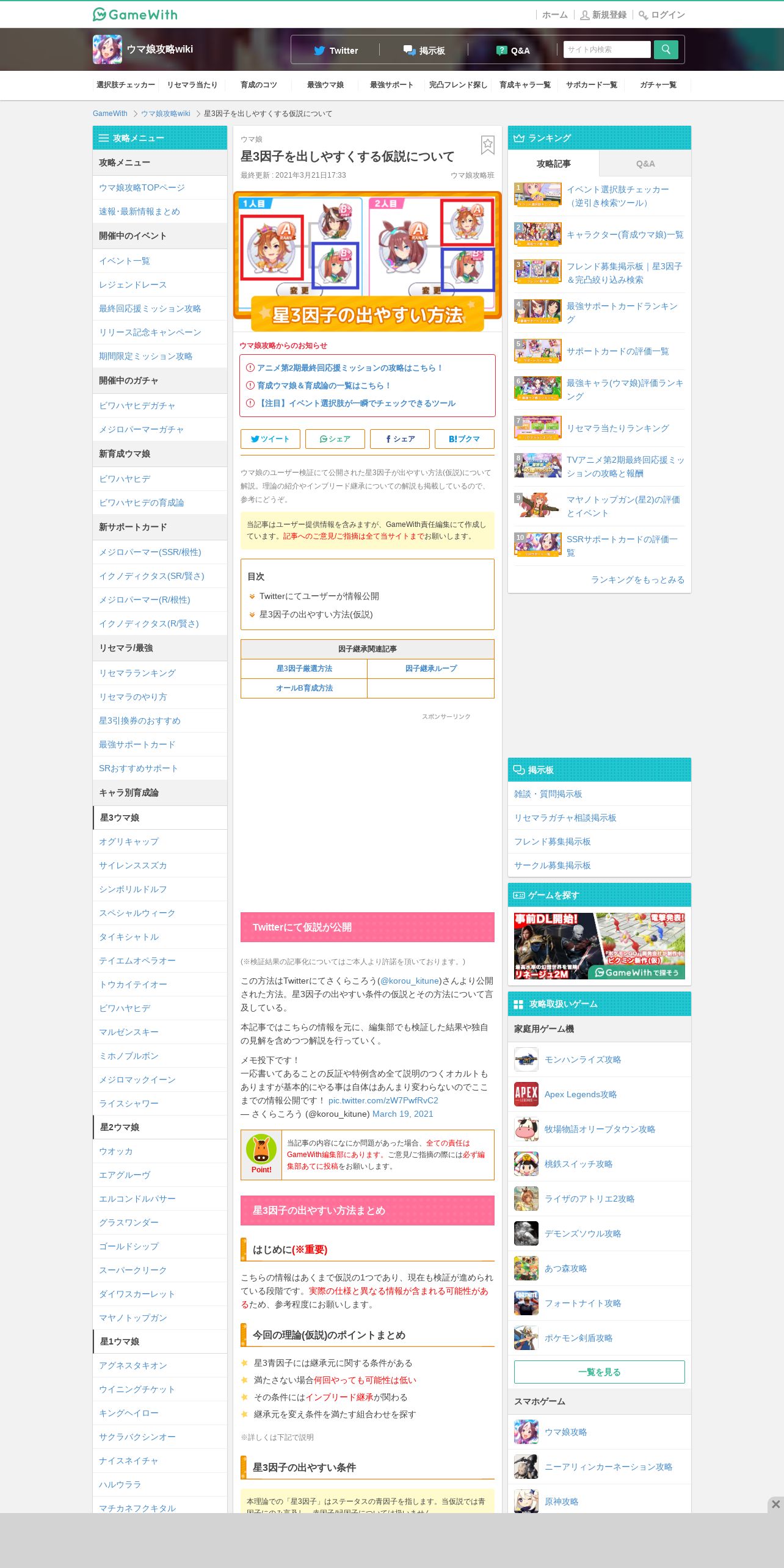This screenshot has height=1568, width=784.
Task: Open リセマラランキング sidebar link
Action: coord(160,673)
